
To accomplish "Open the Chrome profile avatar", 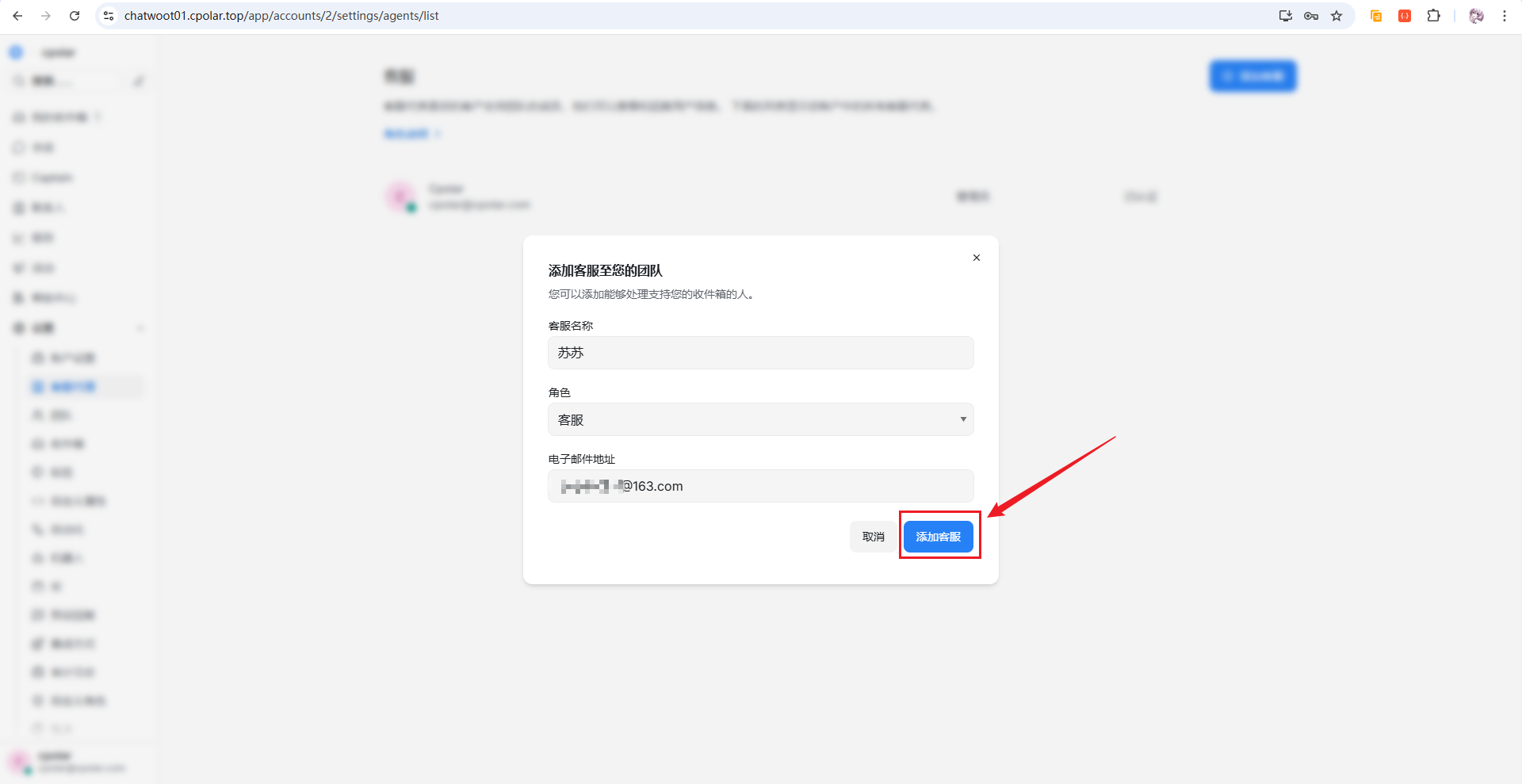I will (x=1476, y=16).
